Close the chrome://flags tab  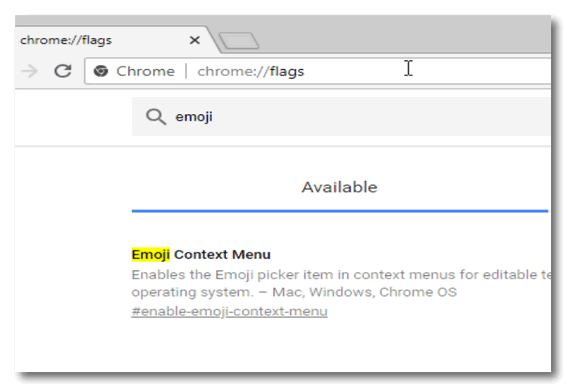(x=195, y=40)
